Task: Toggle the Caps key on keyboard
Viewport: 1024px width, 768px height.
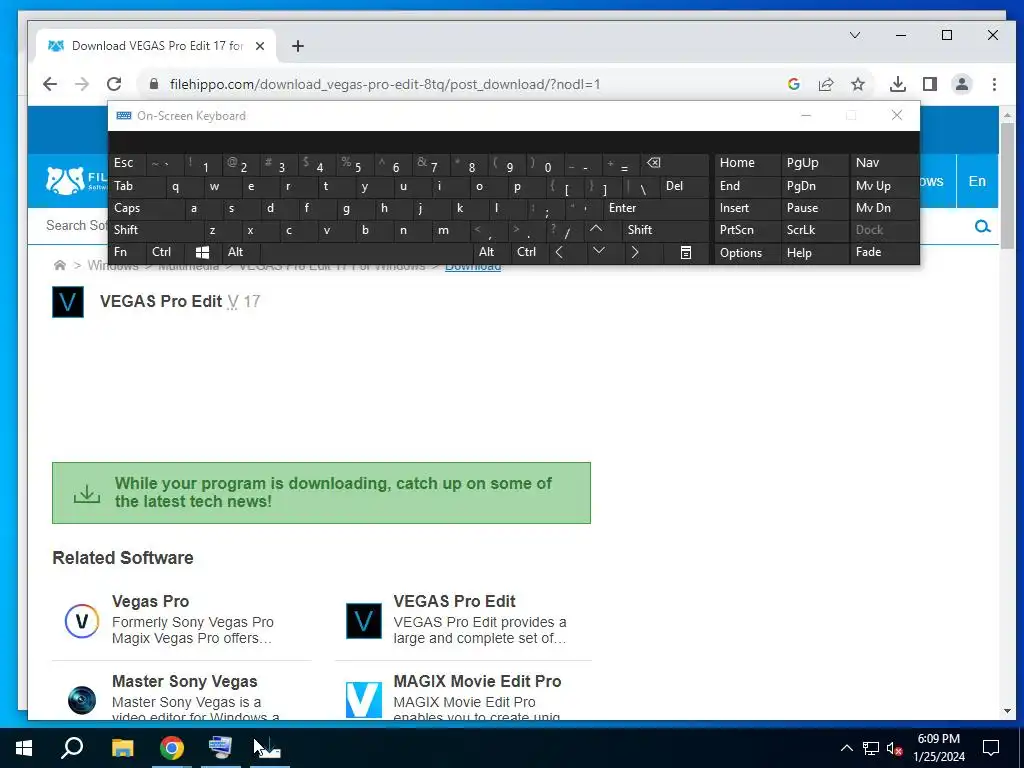Action: pos(147,208)
